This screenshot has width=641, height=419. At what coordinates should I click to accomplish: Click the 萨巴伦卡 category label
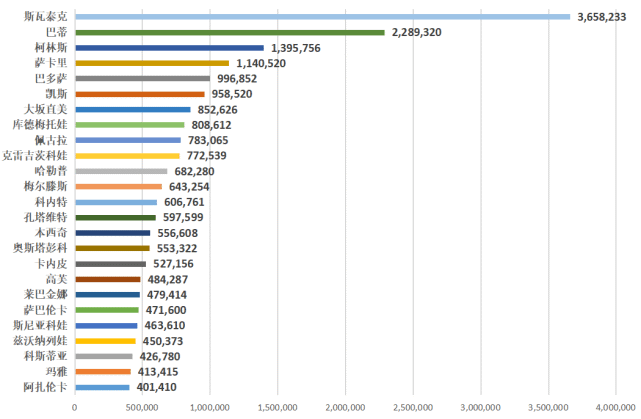[x=45, y=310]
